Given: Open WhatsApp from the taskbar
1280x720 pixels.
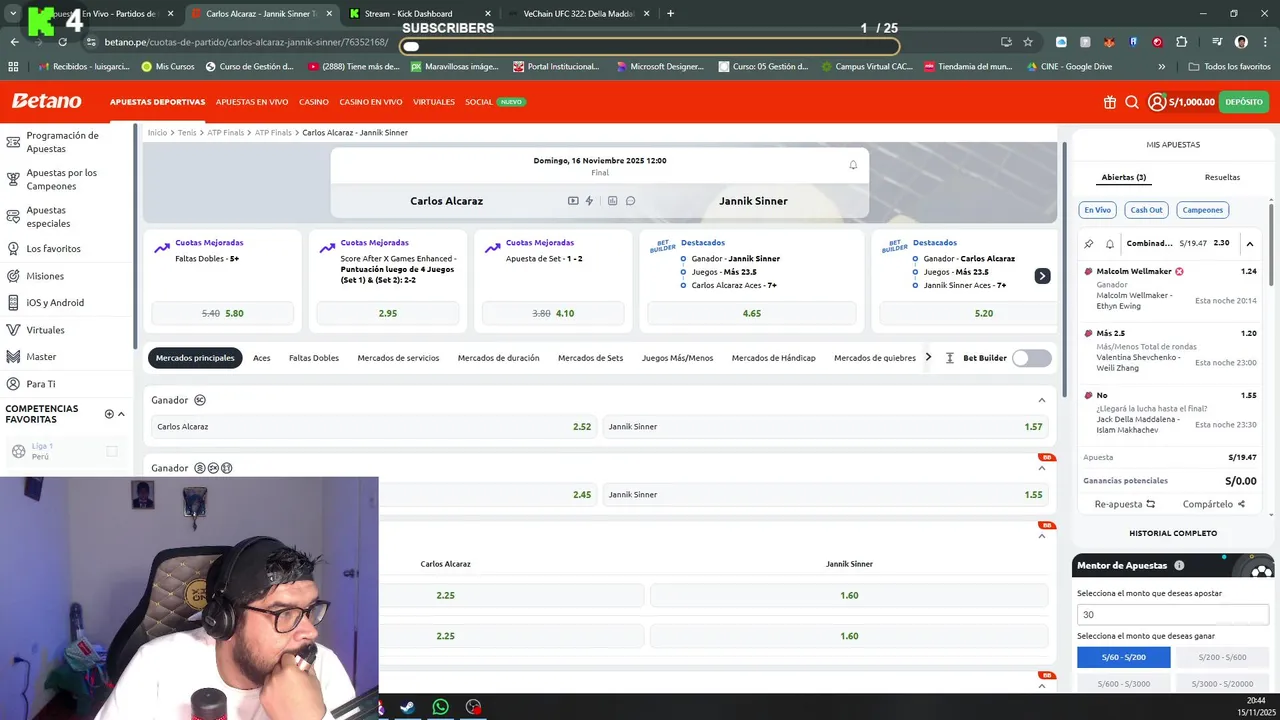Looking at the screenshot, I should [x=440, y=707].
